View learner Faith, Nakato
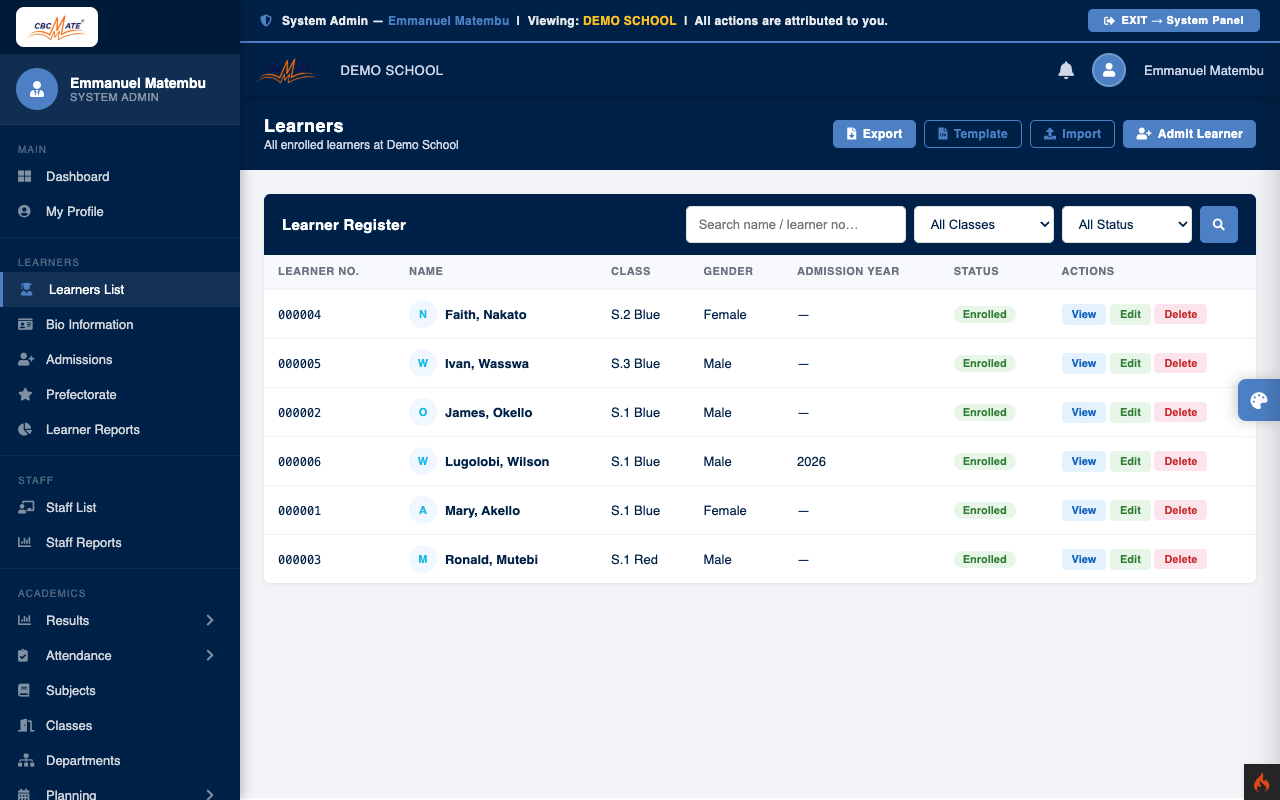Viewport: 1280px width, 800px height. [x=1084, y=314]
